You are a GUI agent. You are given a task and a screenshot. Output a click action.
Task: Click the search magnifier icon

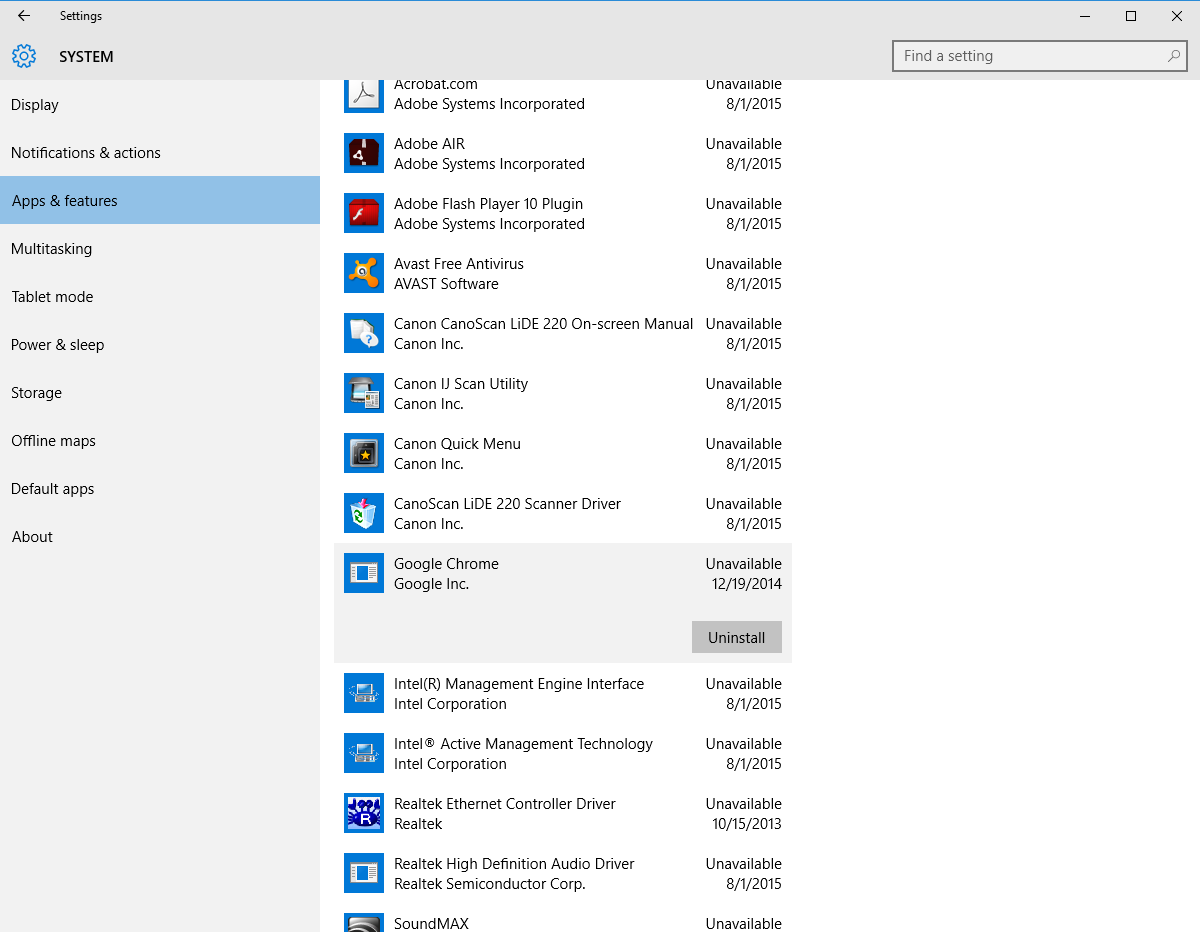tap(1174, 56)
